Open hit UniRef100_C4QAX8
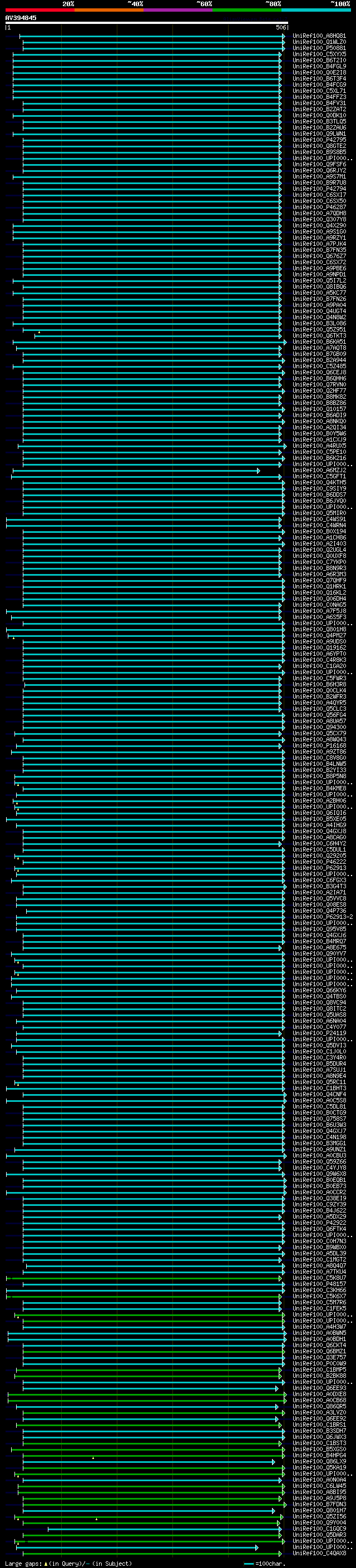The width and height of the screenshot is (356, 1568). [x=319, y=1554]
